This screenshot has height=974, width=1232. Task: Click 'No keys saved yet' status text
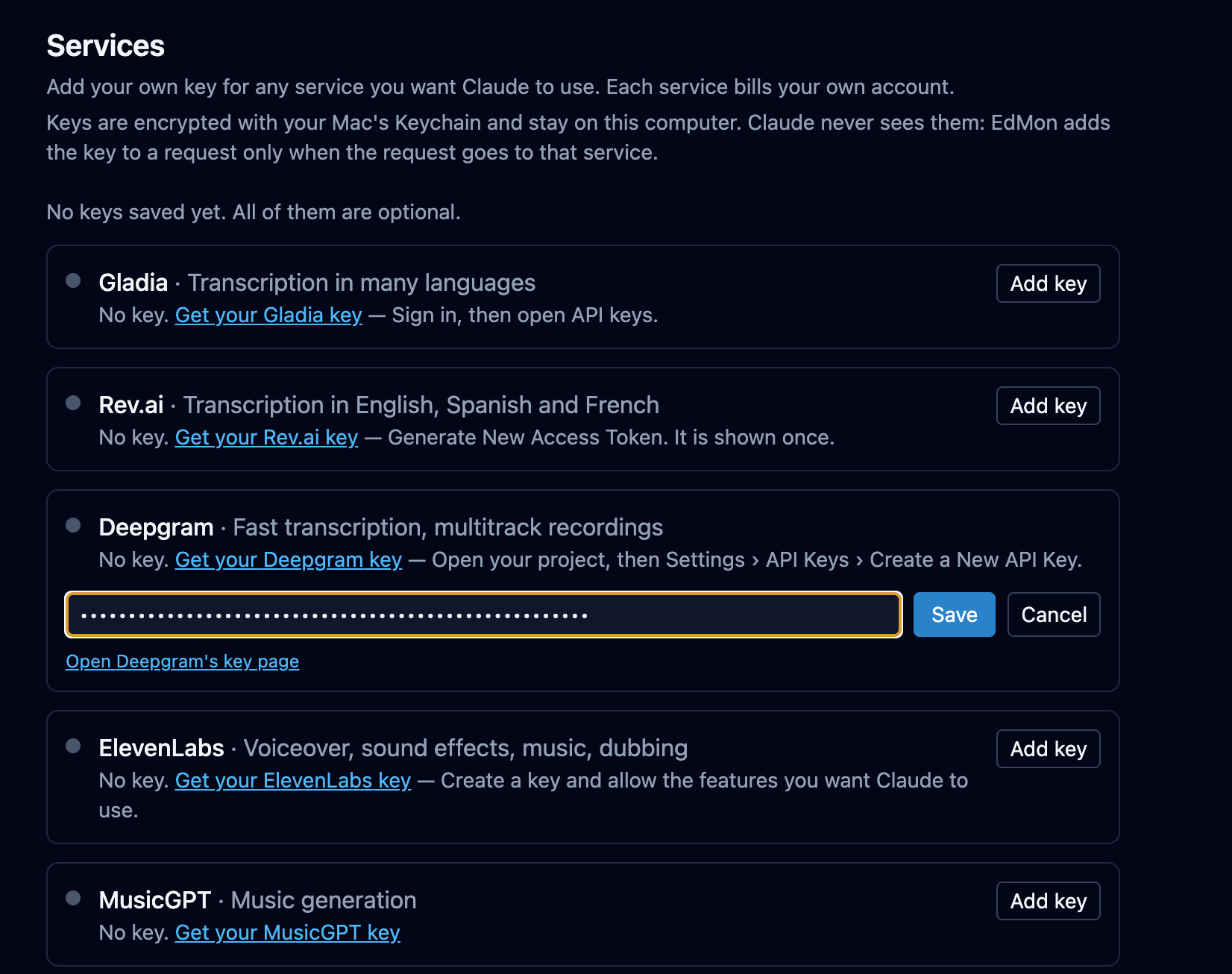tap(254, 213)
